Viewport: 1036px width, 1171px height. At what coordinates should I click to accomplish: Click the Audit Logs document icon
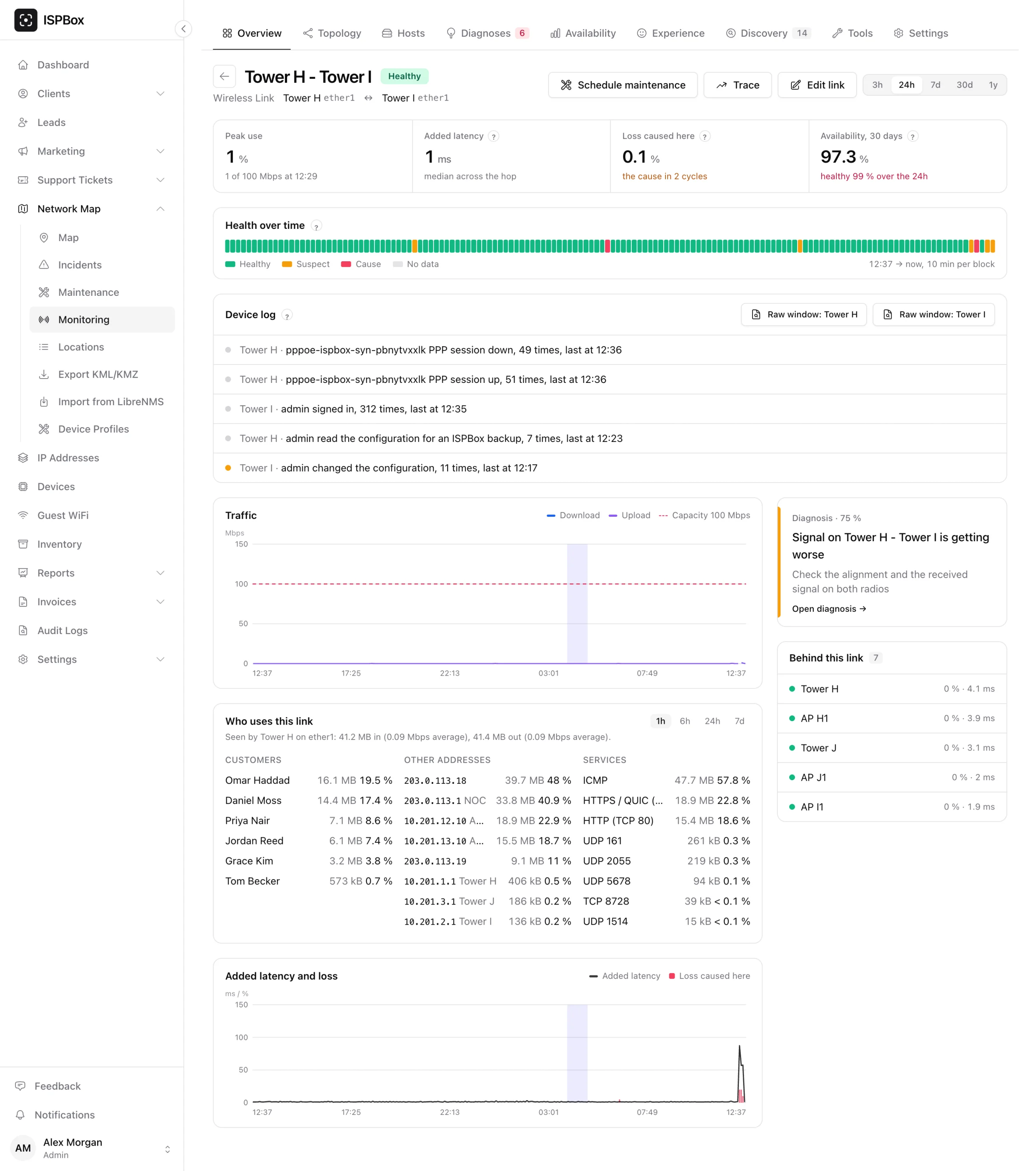[x=23, y=630]
